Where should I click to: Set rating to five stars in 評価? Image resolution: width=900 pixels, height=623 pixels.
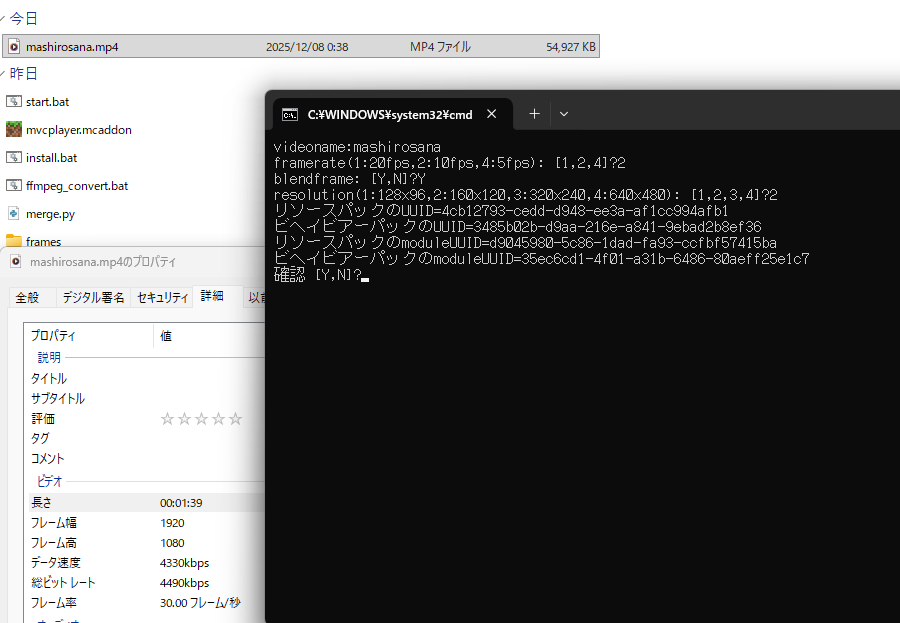pos(236,419)
